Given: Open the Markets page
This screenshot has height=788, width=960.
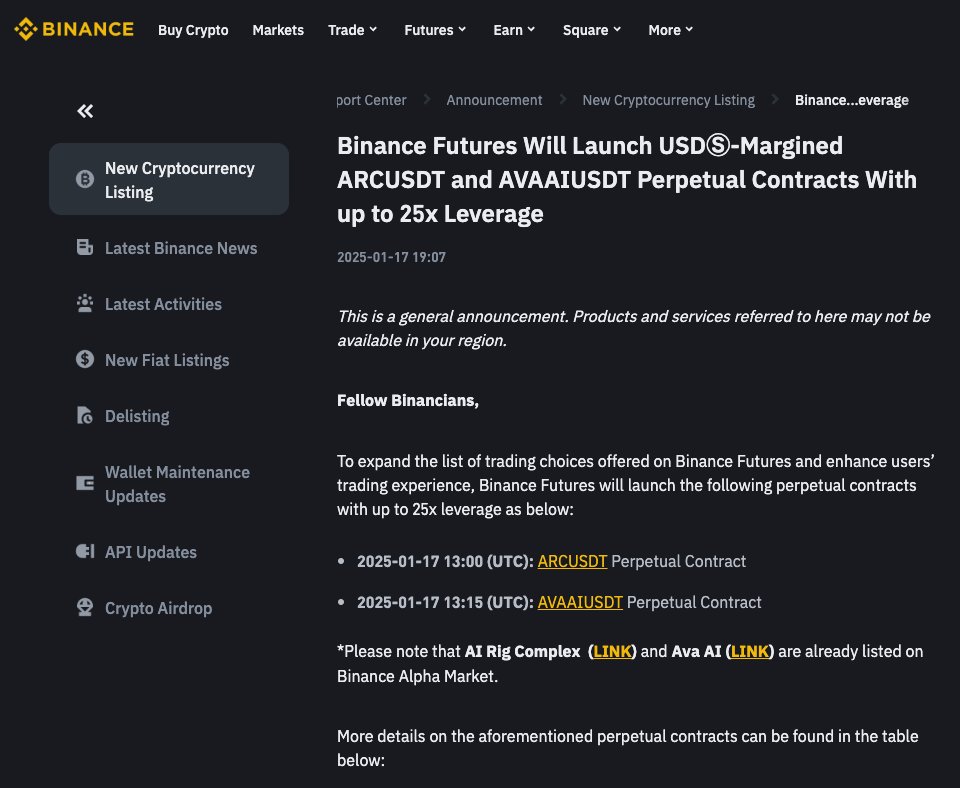Looking at the screenshot, I should (278, 30).
